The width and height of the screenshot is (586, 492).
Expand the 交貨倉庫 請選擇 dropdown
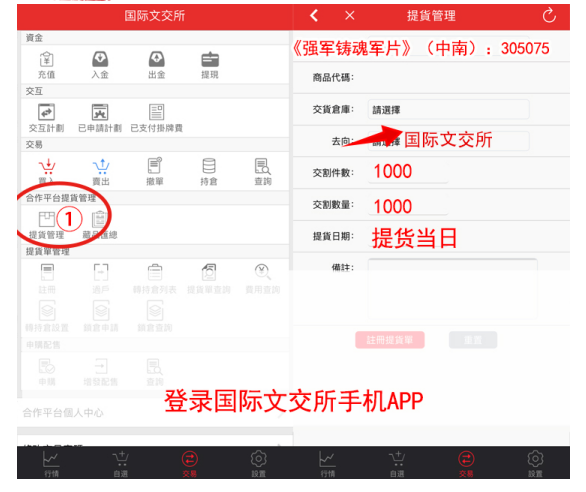pyautogui.click(x=448, y=110)
